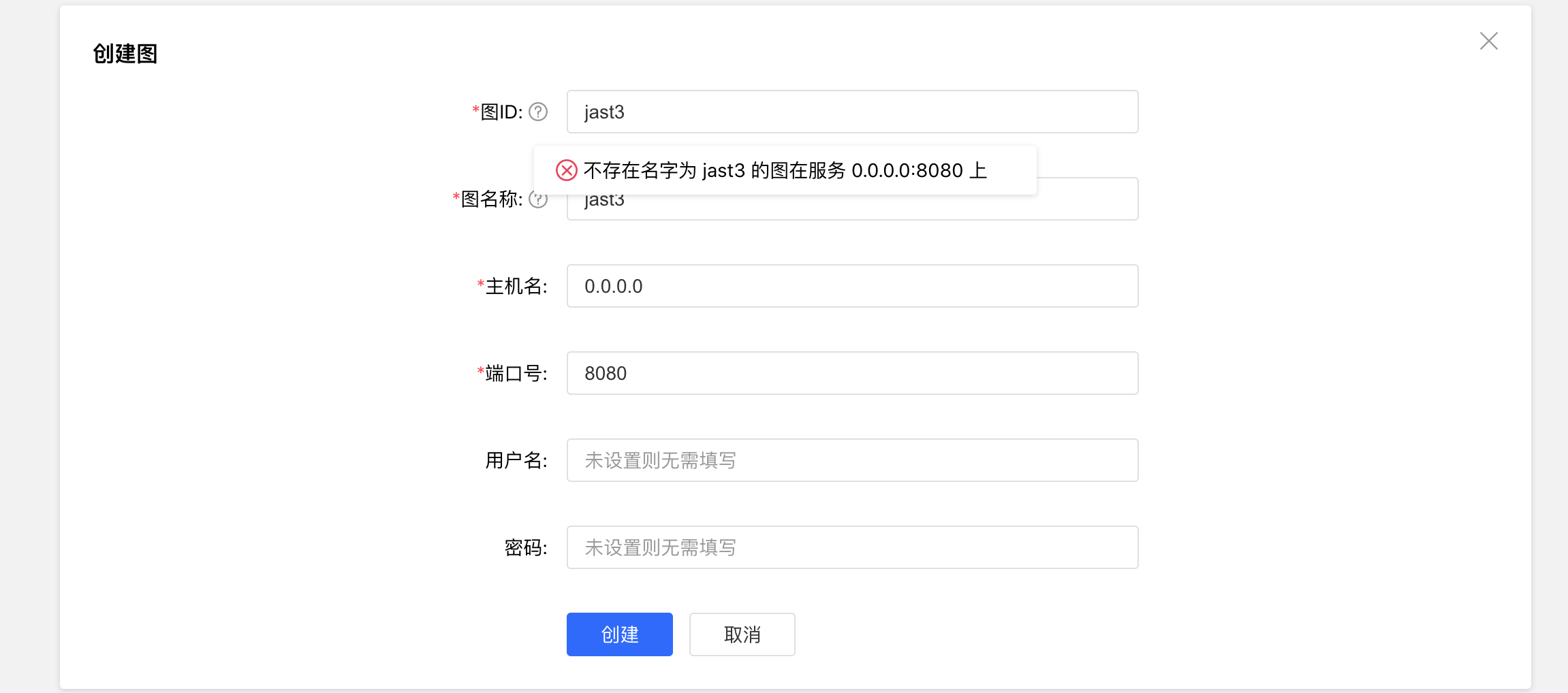The width and height of the screenshot is (1568, 693).
Task: Click the 密码 input field
Action: pyautogui.click(x=852, y=547)
